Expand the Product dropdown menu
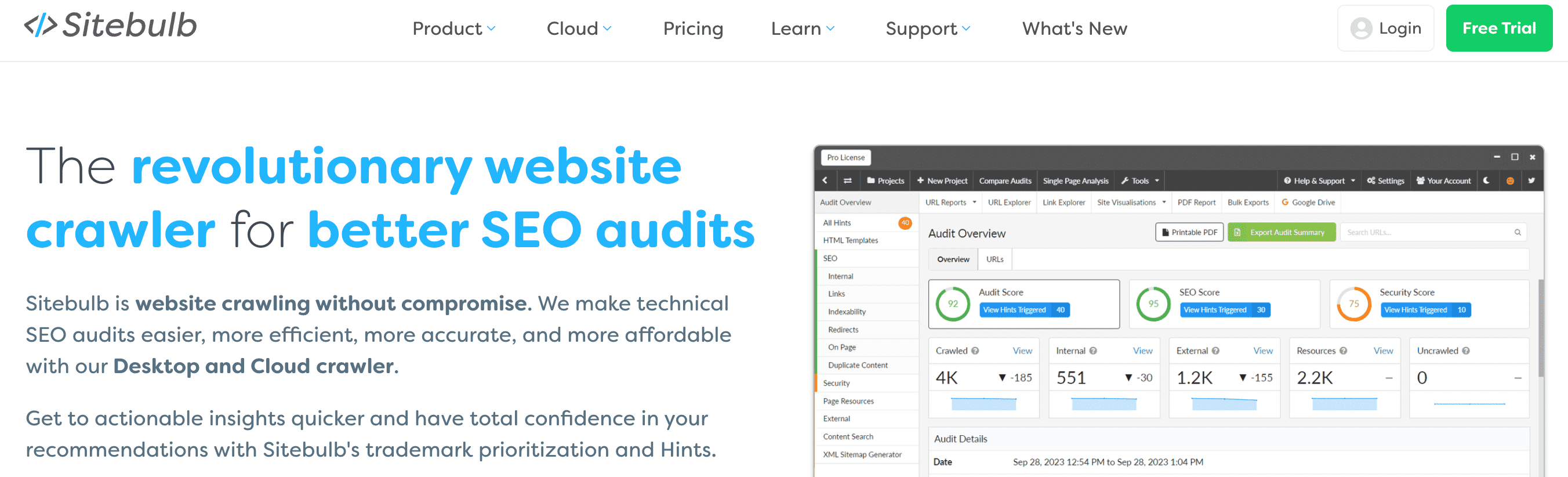This screenshot has height=477, width=1568. point(453,28)
